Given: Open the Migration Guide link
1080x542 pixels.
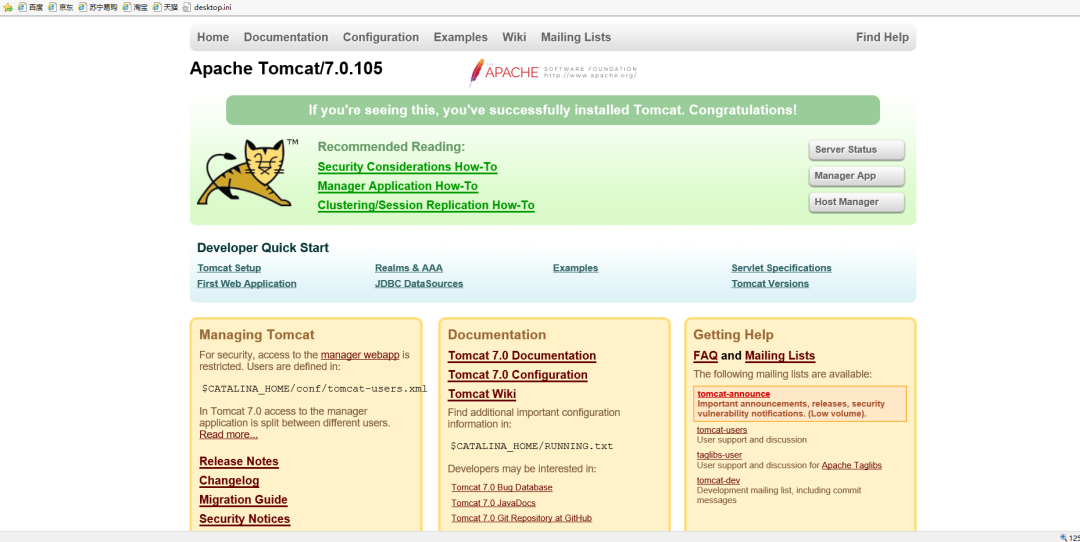Looking at the screenshot, I should tap(243, 500).
